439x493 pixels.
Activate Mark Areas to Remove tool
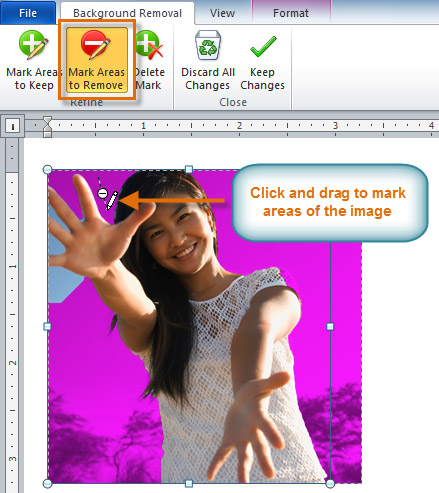97,60
